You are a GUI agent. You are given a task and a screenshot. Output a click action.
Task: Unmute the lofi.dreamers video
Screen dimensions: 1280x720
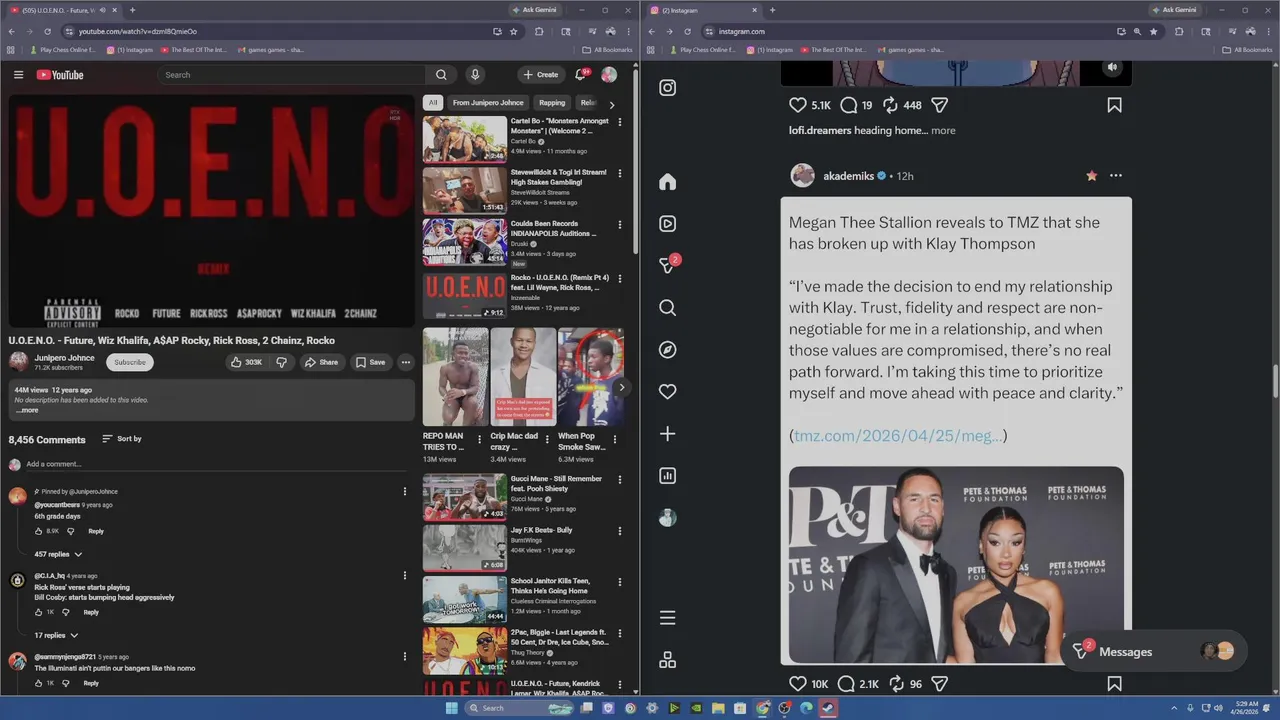coord(1112,68)
